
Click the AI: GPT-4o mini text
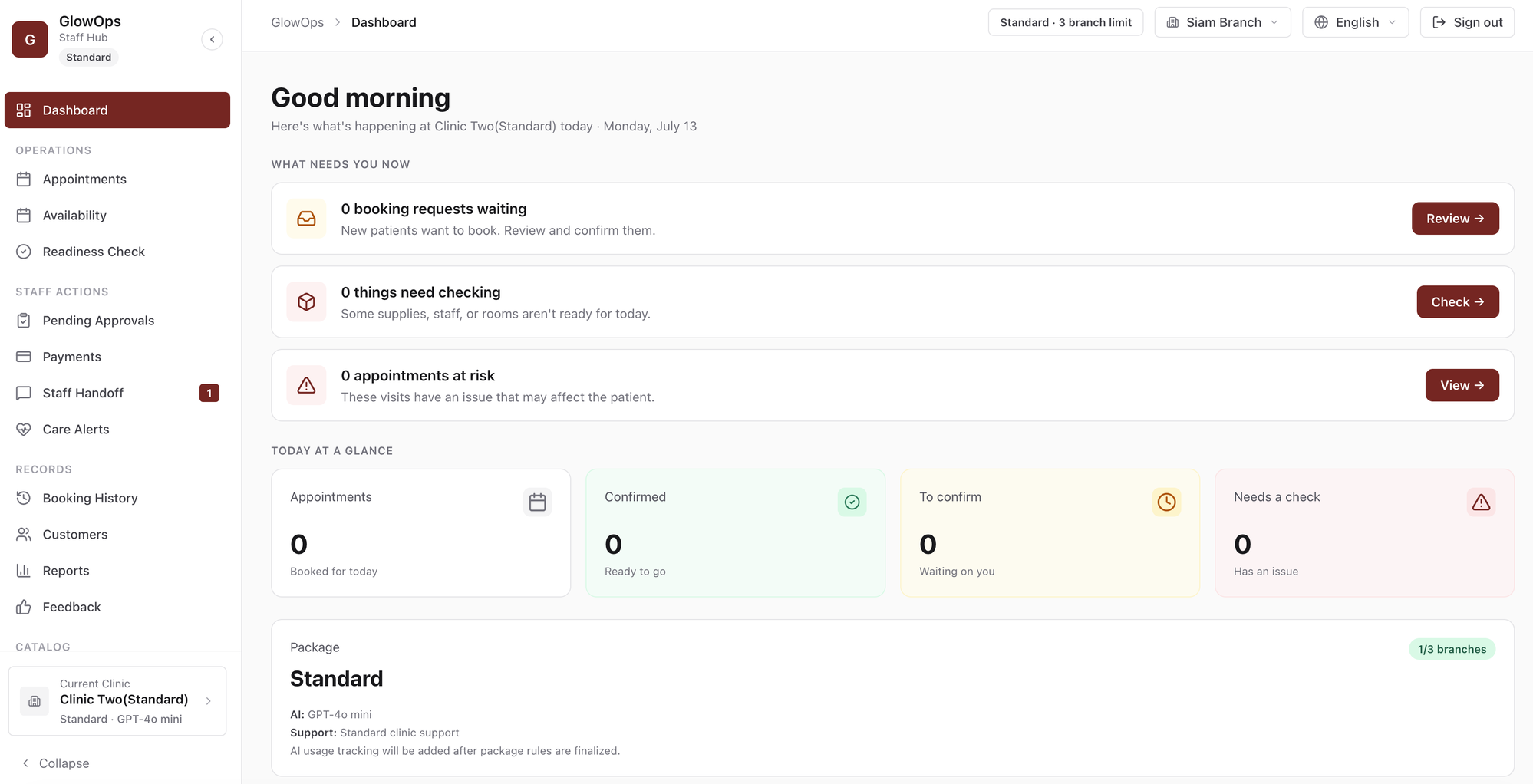(x=331, y=714)
